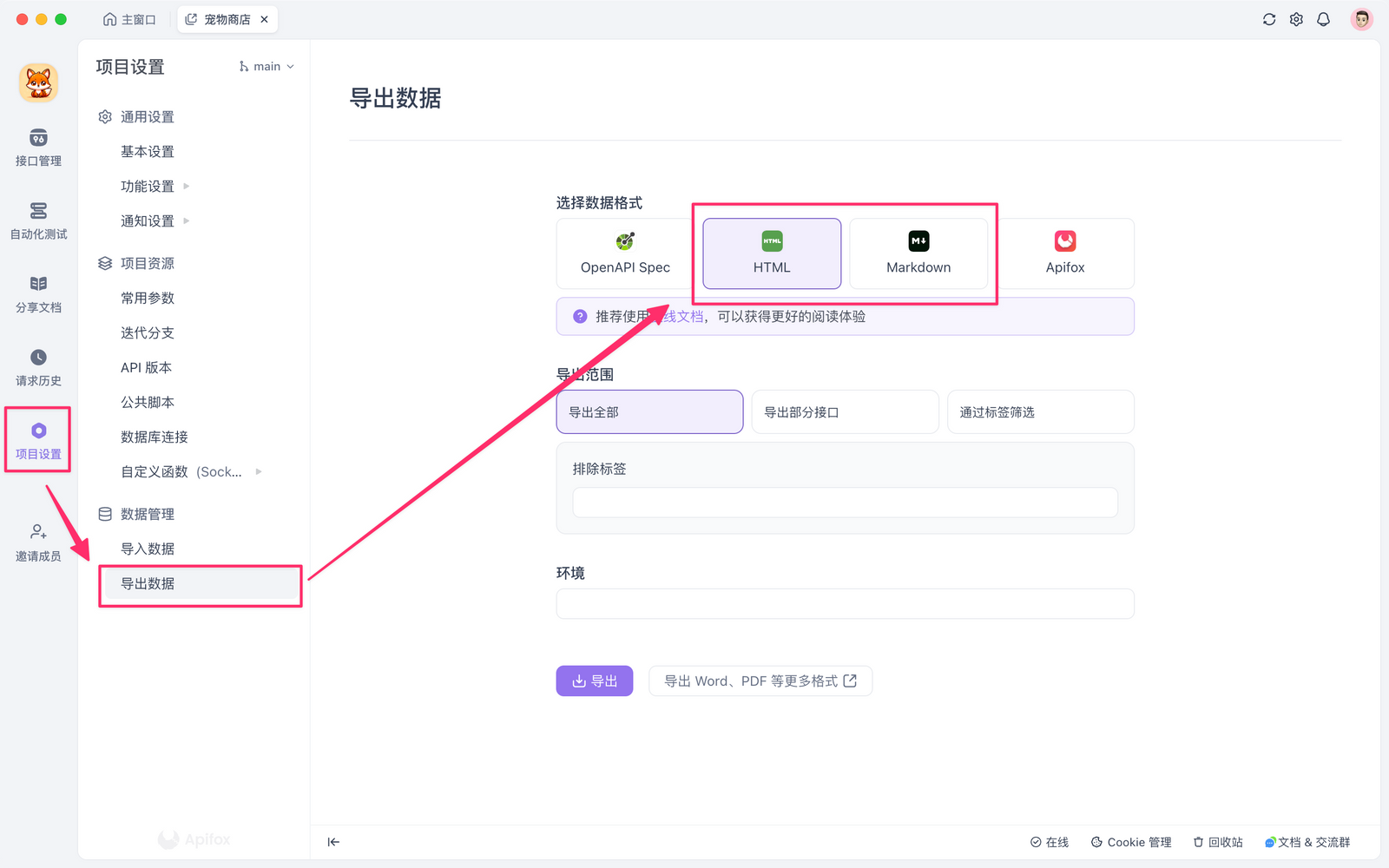Open 分享文档 in the sidebar
The image size is (1389, 868).
coord(37,295)
